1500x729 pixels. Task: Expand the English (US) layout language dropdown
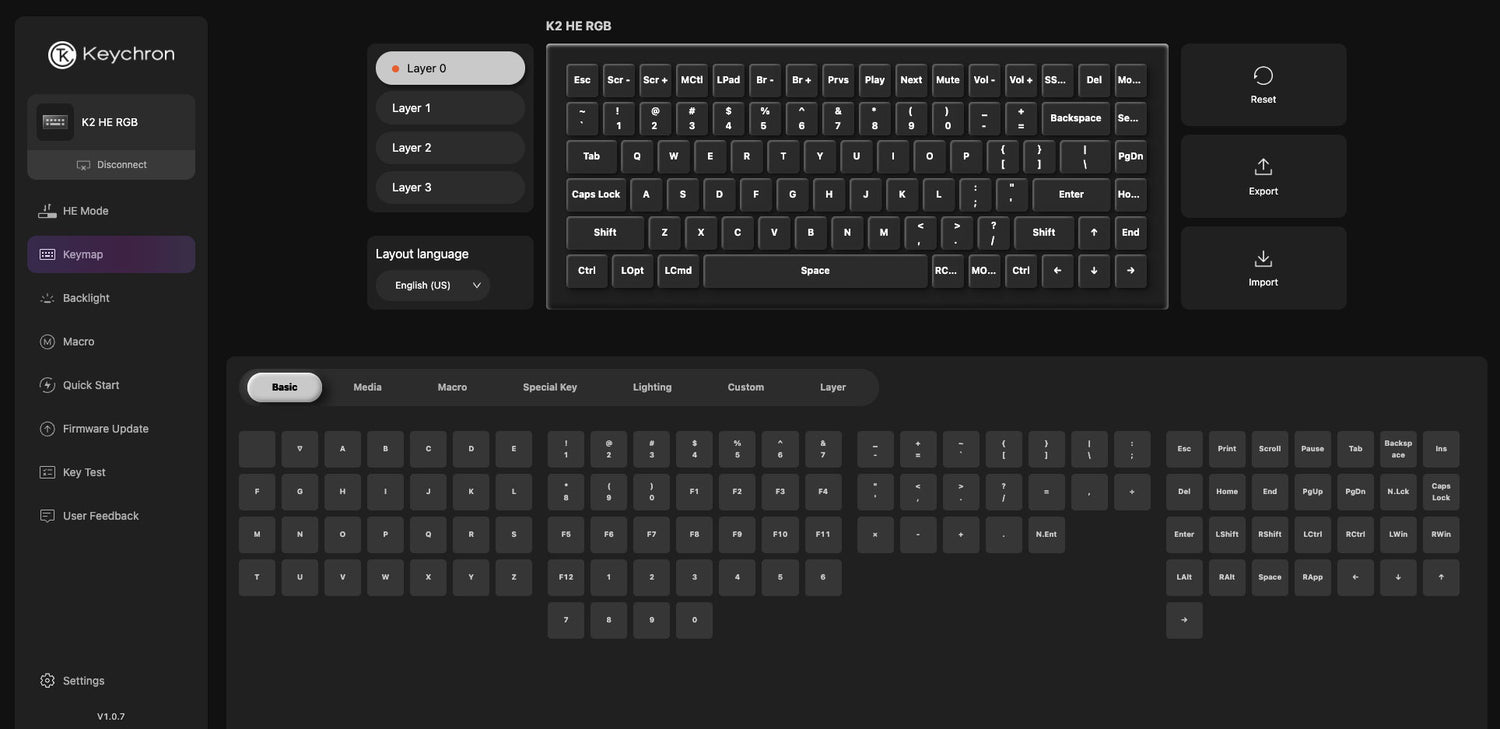click(433, 285)
